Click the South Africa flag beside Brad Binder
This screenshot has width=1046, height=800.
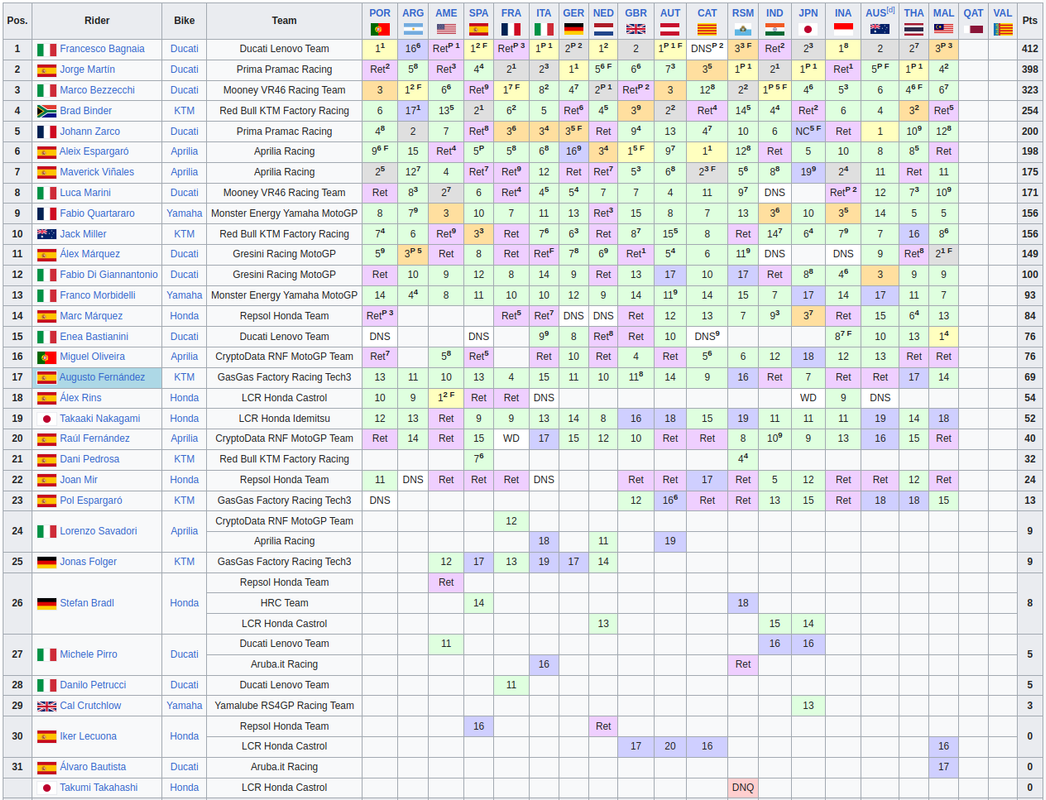pos(47,111)
